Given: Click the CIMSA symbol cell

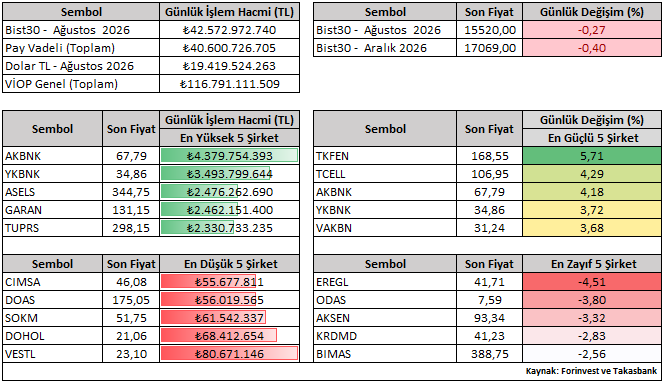Looking at the screenshot, I should coord(52,282).
